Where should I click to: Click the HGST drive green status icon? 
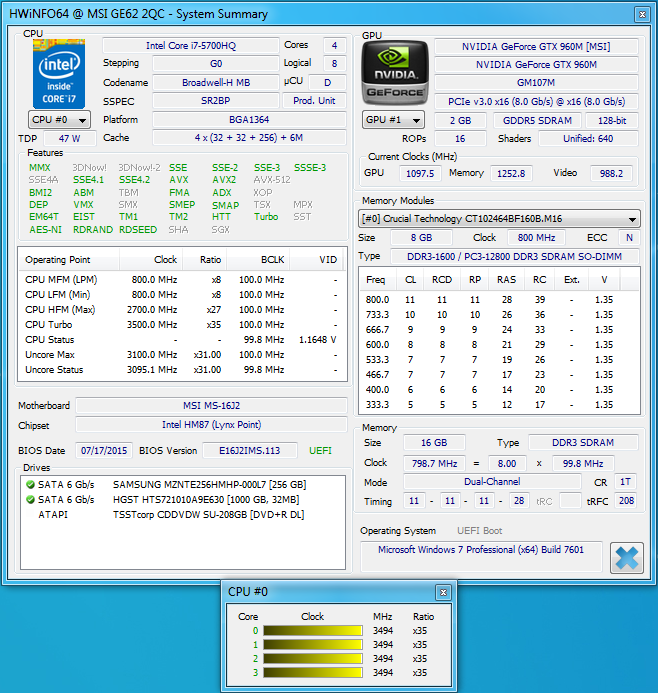30,500
